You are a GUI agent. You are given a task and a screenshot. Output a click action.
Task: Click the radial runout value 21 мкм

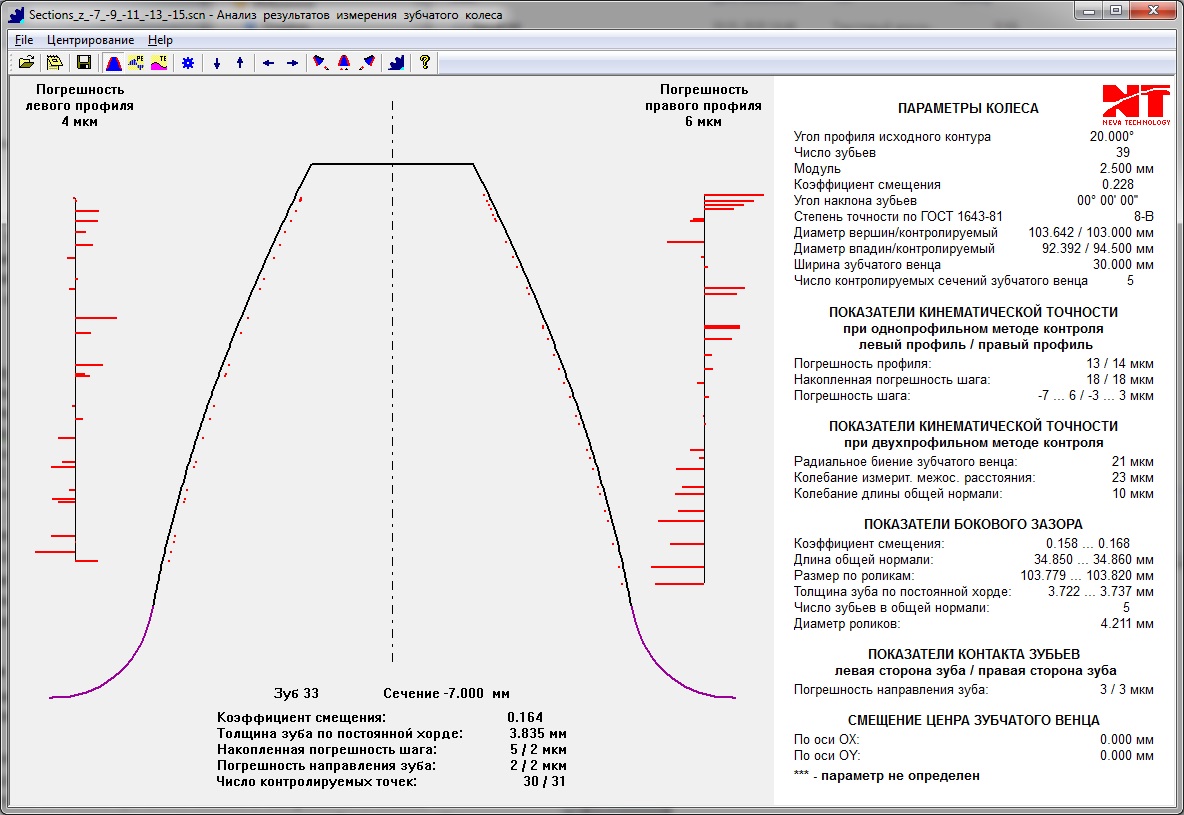click(x=1133, y=462)
